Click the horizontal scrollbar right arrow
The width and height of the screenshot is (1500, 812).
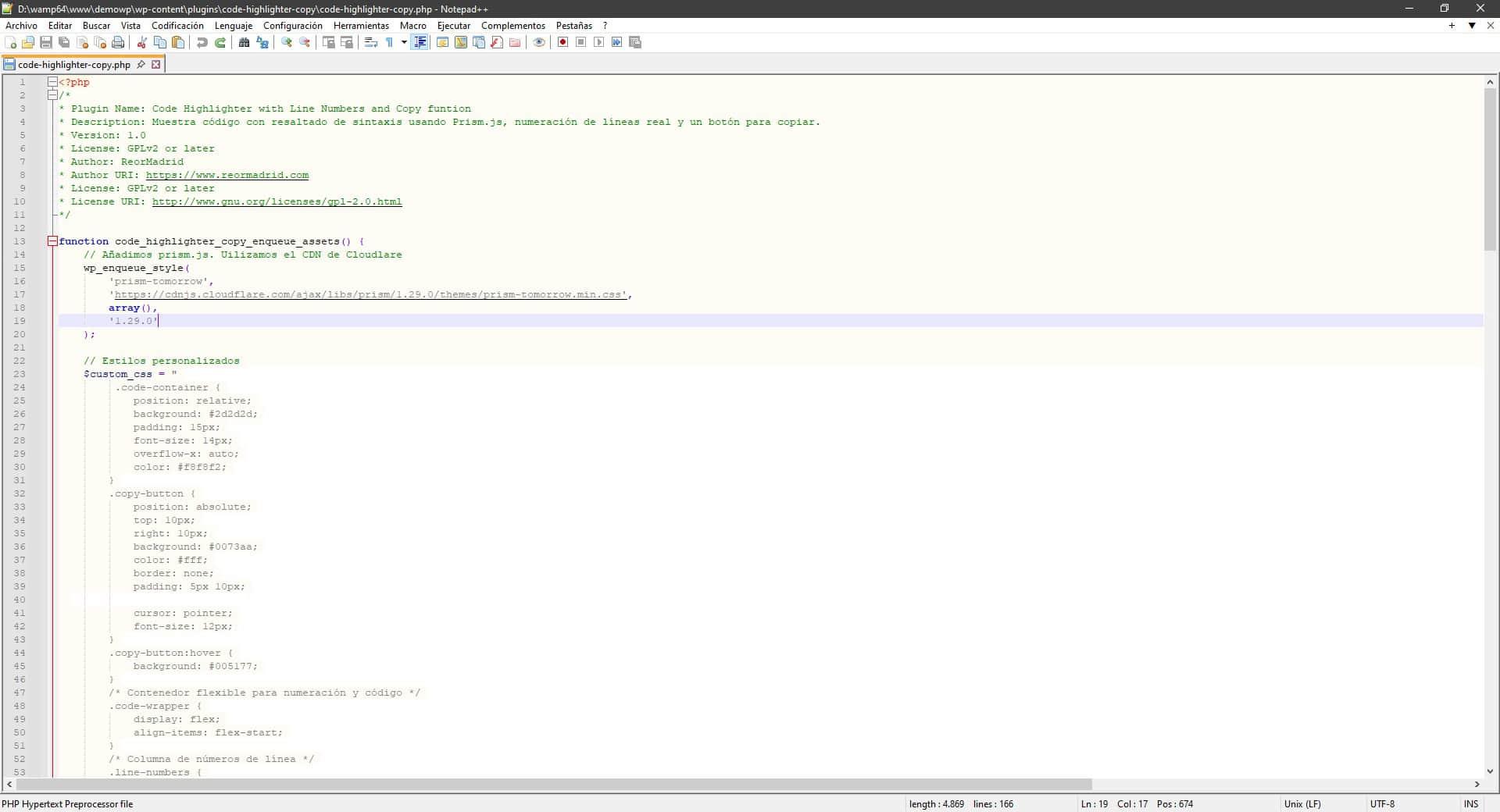tap(1477, 784)
